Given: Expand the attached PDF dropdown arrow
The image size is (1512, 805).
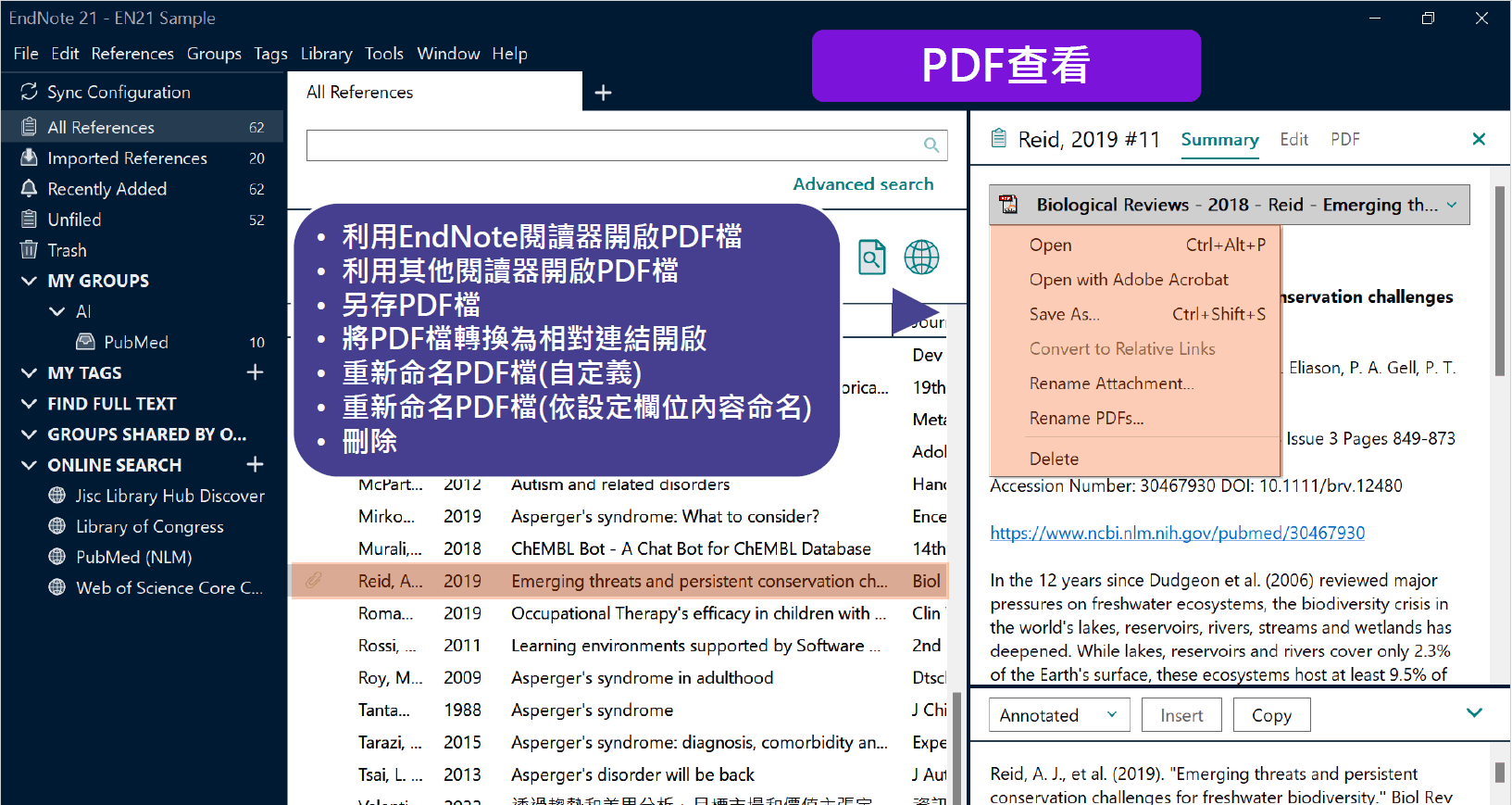Looking at the screenshot, I should [1452, 205].
